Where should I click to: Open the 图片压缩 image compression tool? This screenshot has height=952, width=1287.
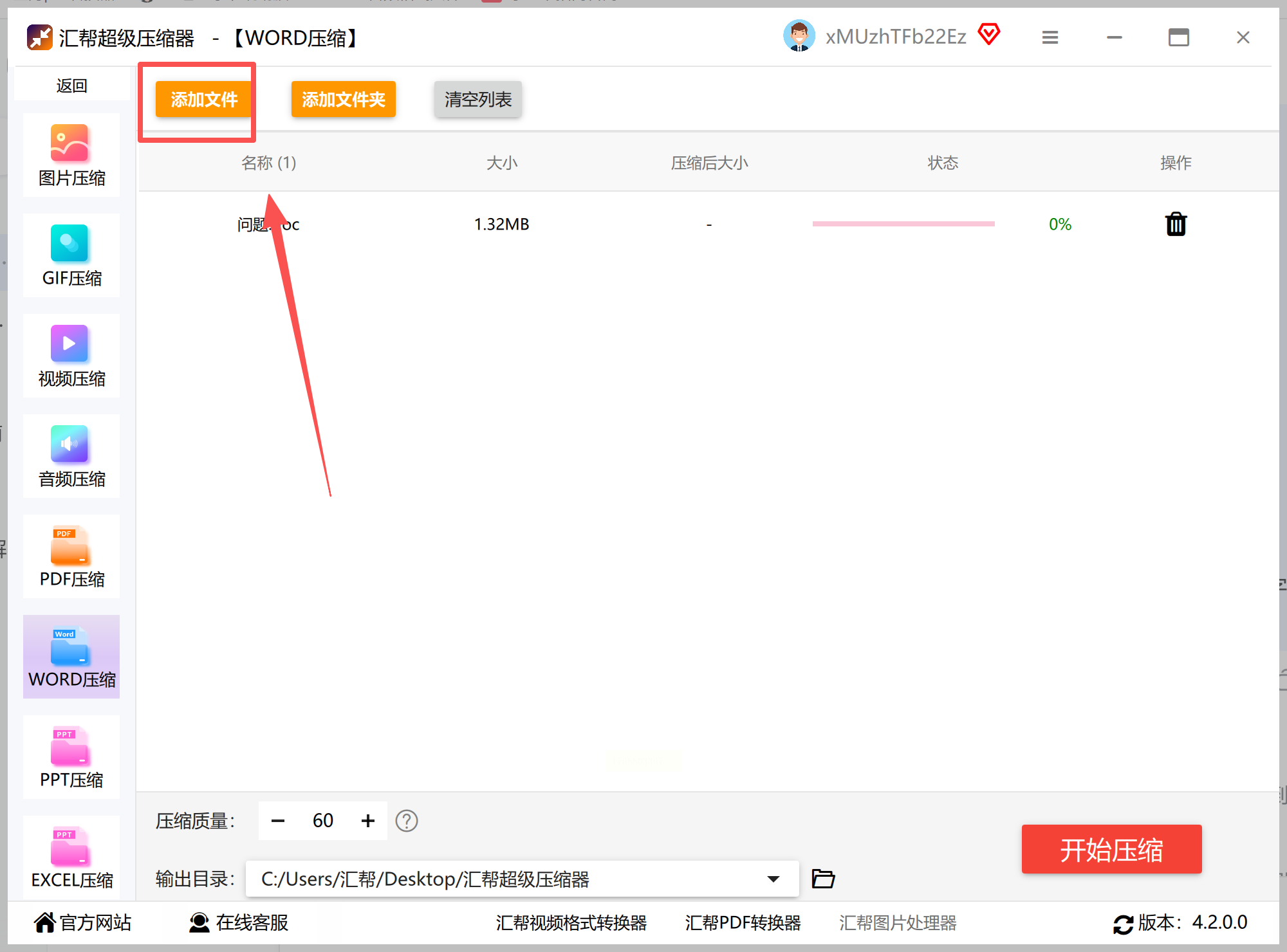click(71, 155)
